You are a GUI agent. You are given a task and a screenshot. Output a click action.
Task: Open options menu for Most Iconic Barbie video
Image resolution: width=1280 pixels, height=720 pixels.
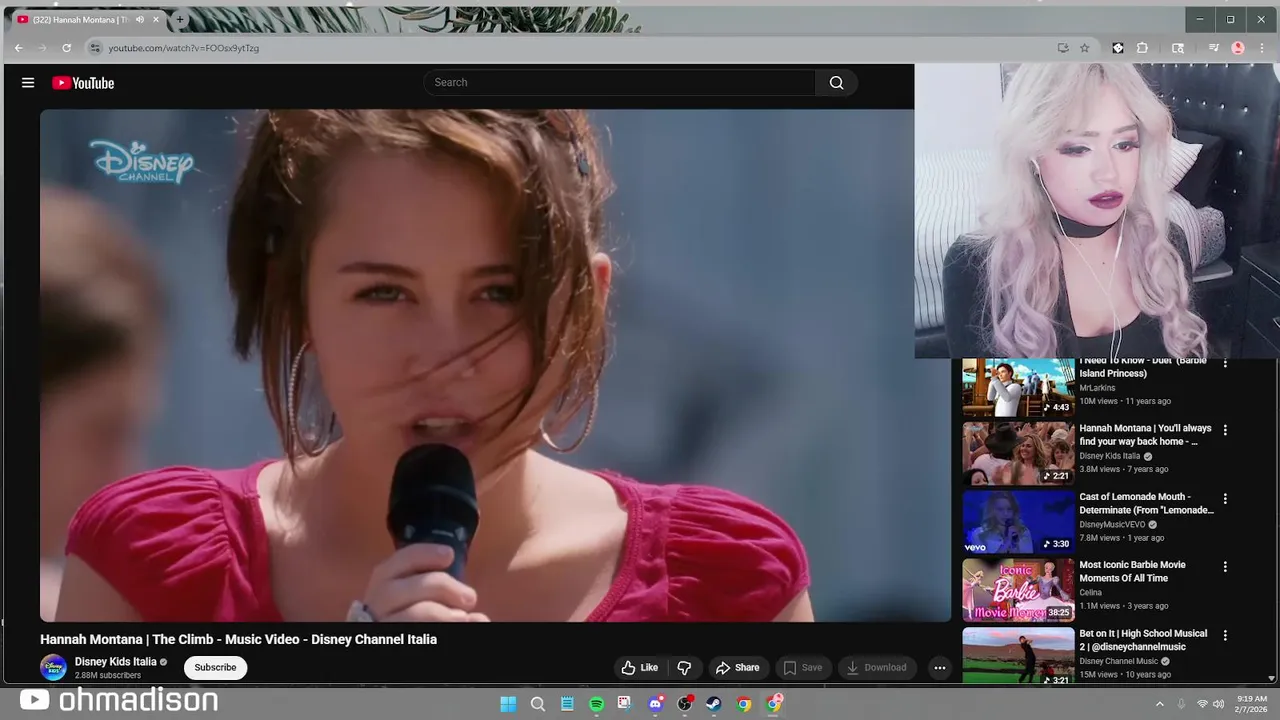(x=1225, y=567)
